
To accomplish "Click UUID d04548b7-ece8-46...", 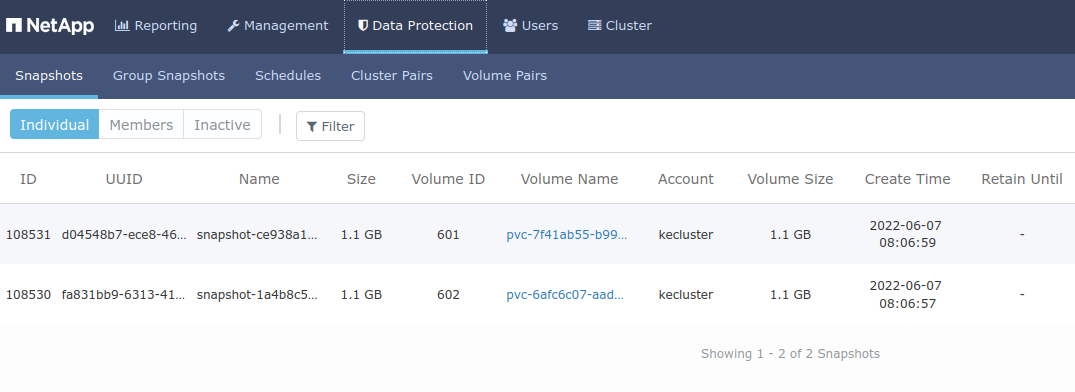I will [x=124, y=234].
